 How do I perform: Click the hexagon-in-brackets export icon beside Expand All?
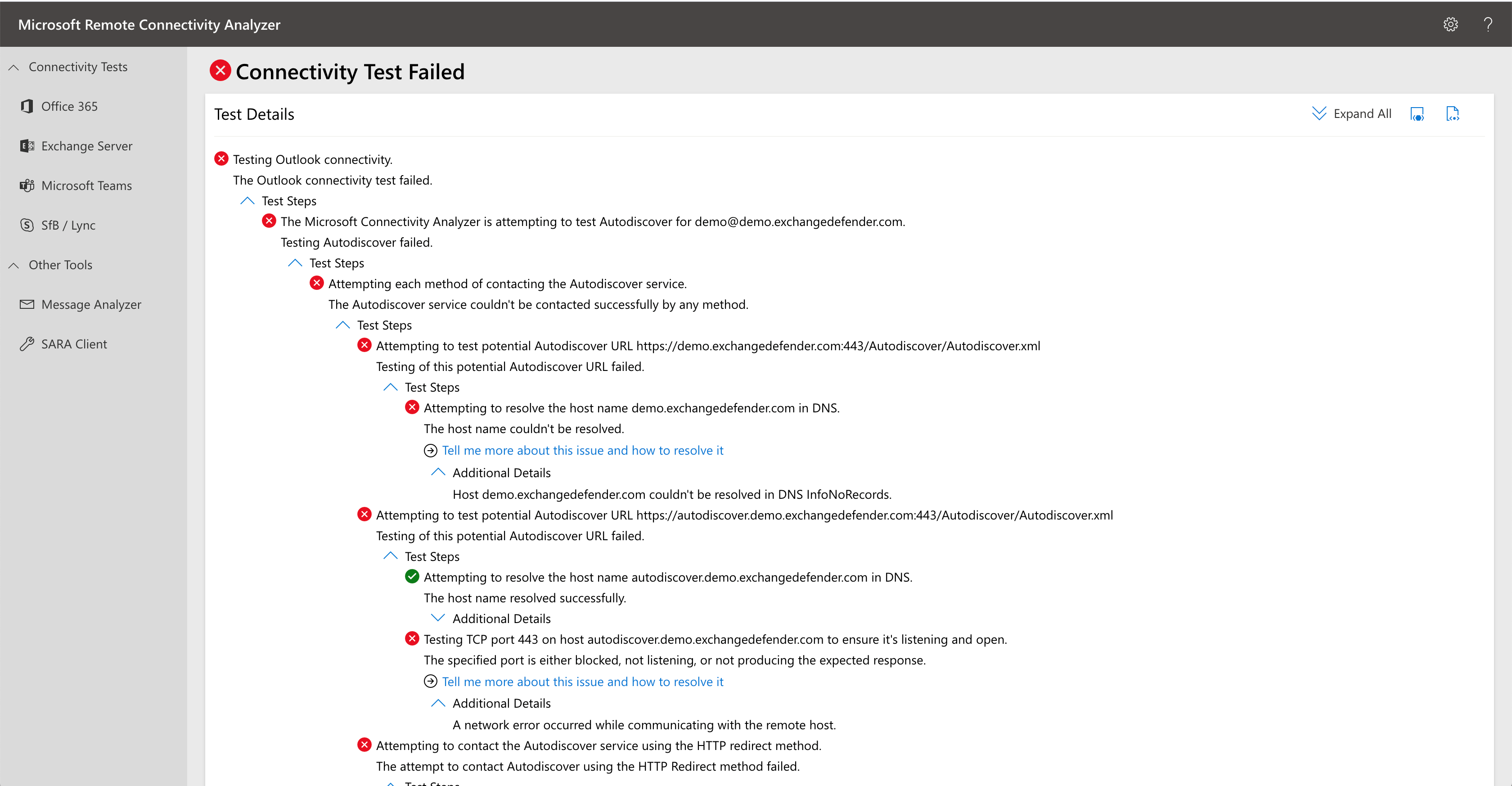[x=1417, y=114]
